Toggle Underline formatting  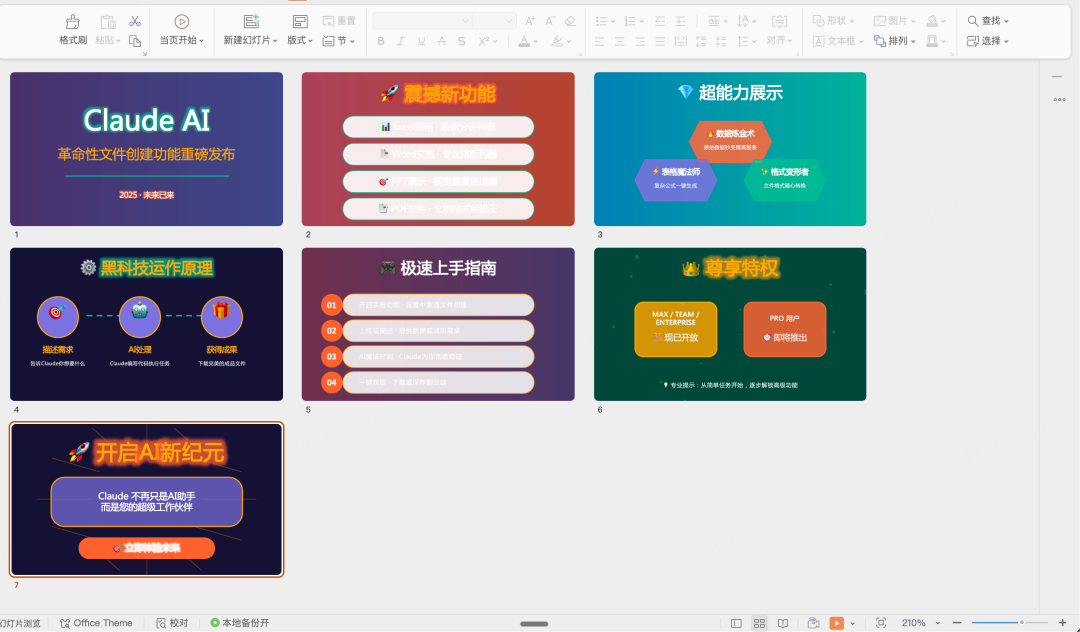pos(421,41)
